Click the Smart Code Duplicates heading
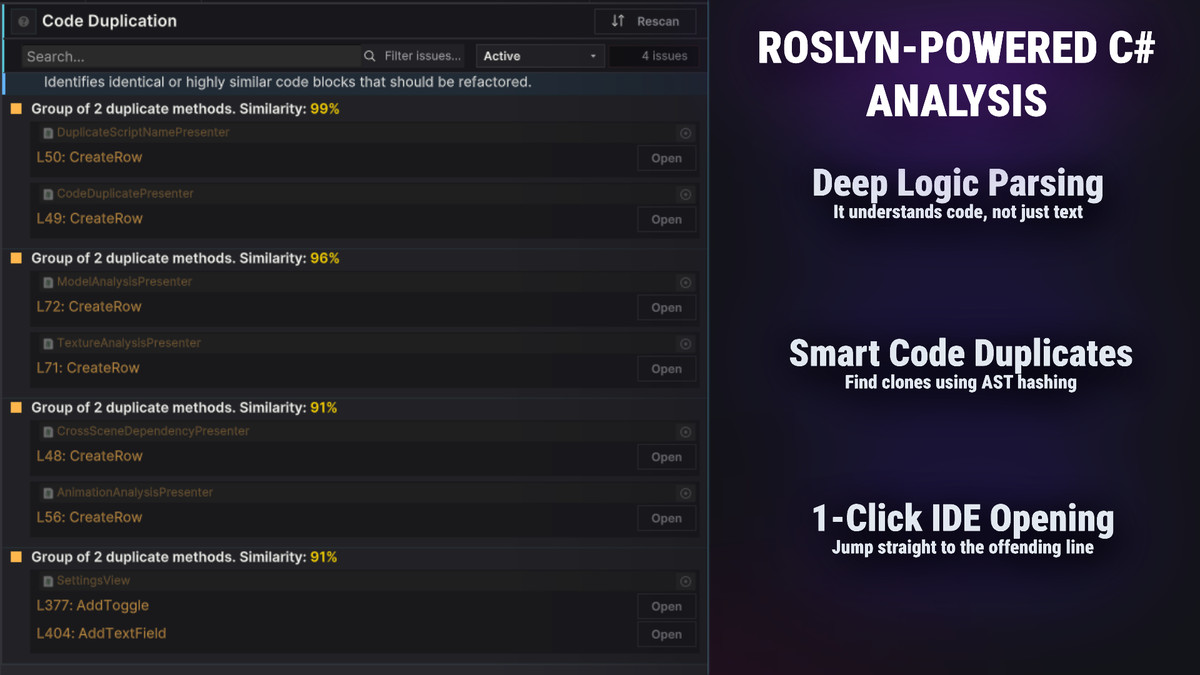Screen dimensions: 1200x675 tap(960, 354)
